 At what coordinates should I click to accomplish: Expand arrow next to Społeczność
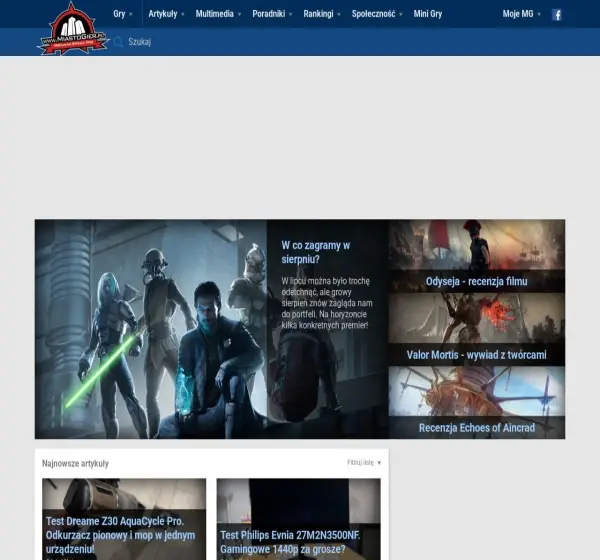coord(401,15)
